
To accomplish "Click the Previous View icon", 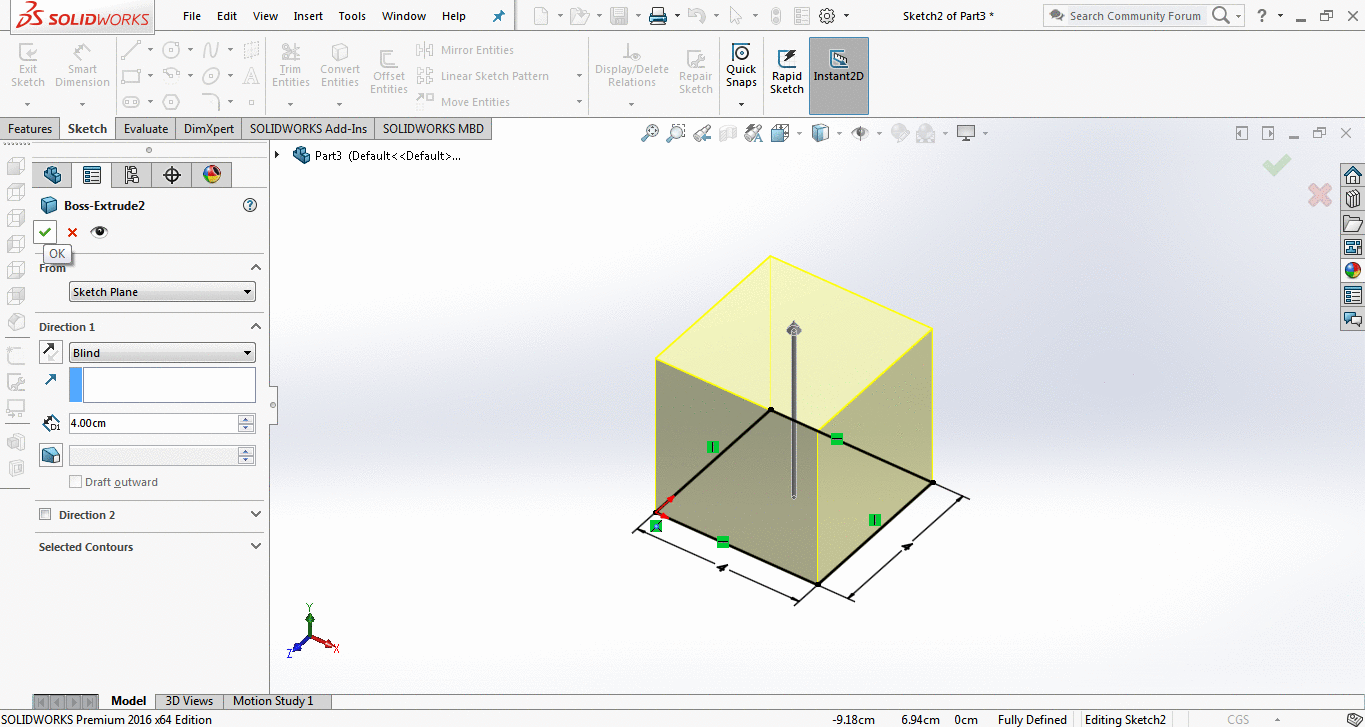I will pos(702,133).
